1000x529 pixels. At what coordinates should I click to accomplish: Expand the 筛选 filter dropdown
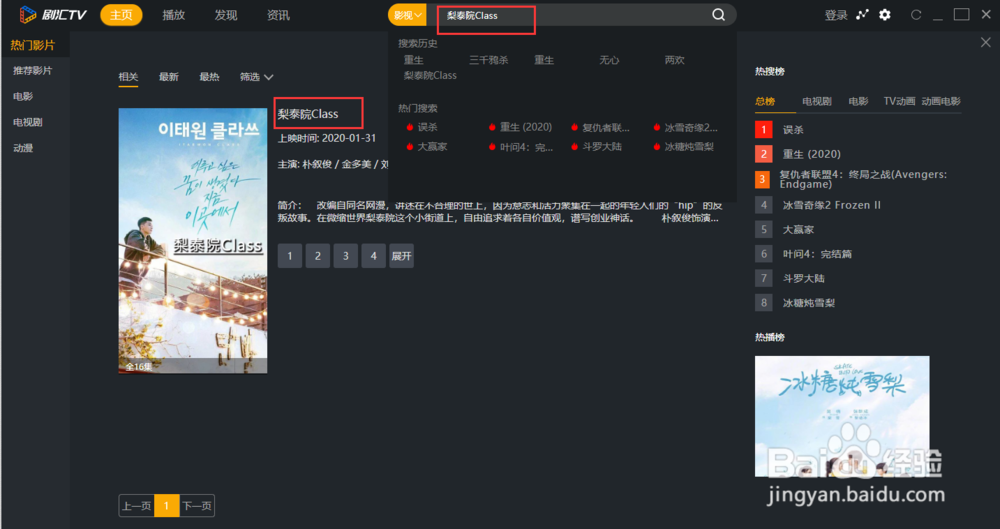click(256, 77)
